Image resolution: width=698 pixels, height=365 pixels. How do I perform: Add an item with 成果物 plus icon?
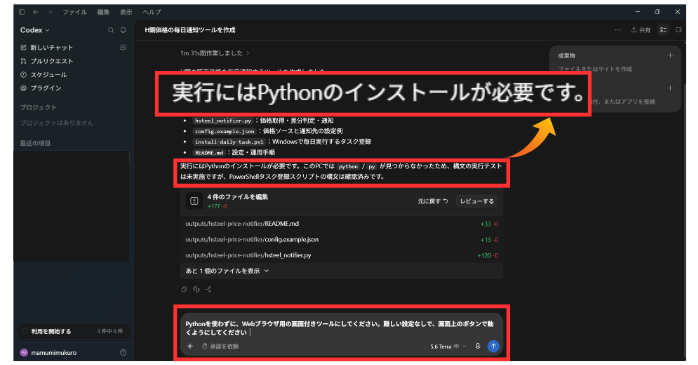pyautogui.click(x=670, y=56)
